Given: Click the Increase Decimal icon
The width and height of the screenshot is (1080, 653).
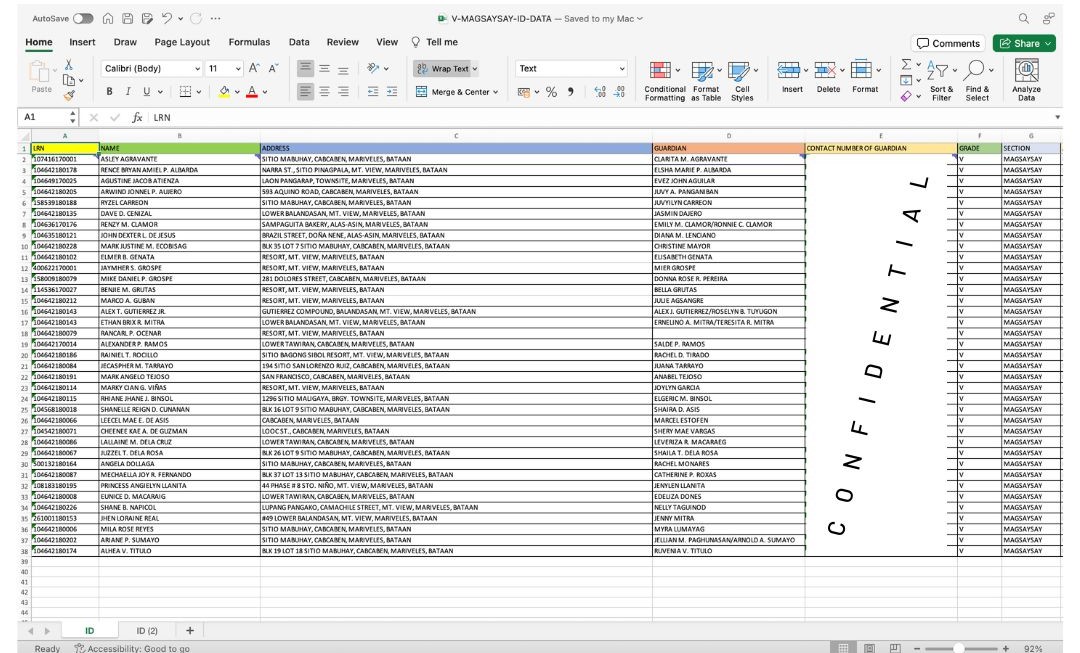Looking at the screenshot, I should [x=600, y=92].
